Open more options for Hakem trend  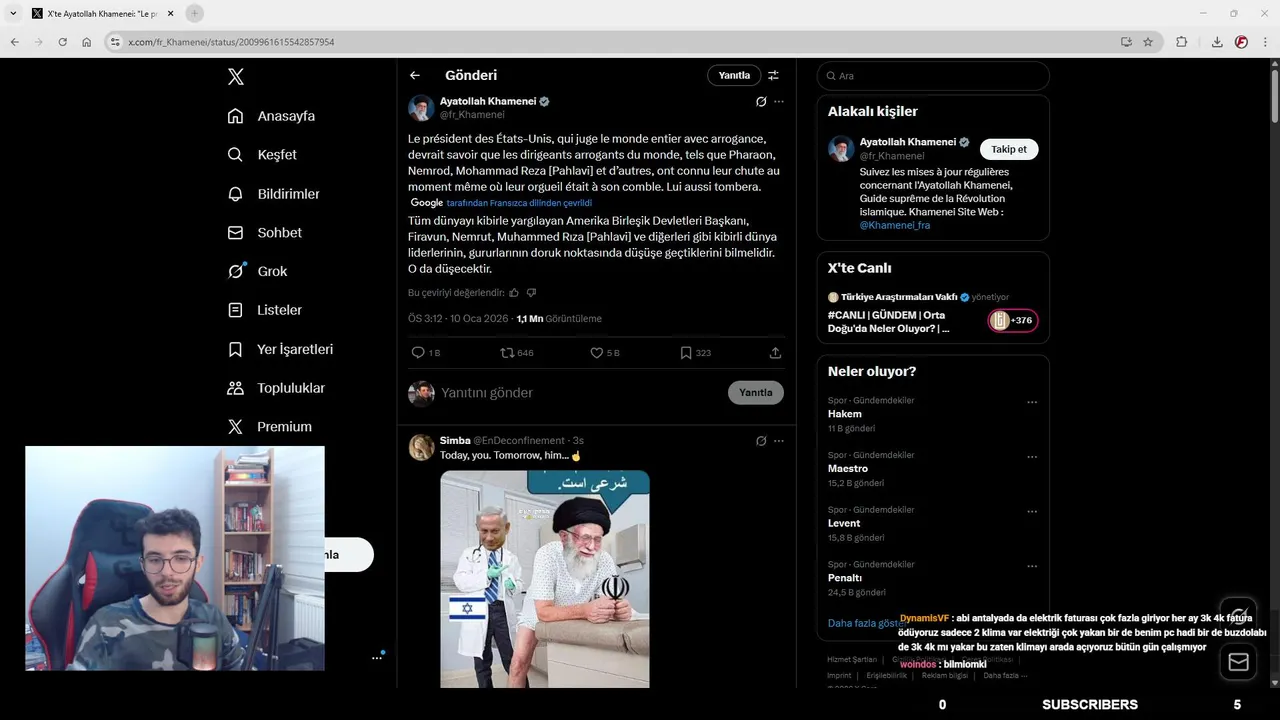(x=1032, y=402)
